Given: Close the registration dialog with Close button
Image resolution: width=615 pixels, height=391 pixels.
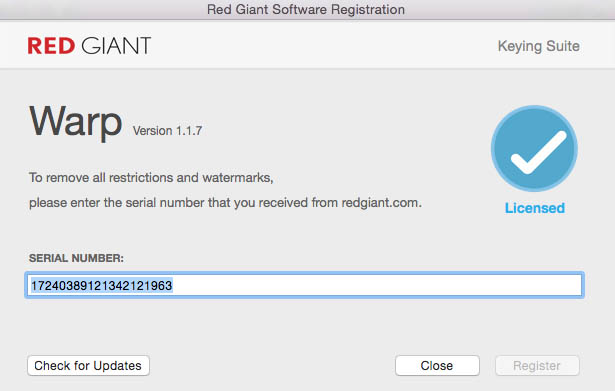Looking at the screenshot, I should coord(437,366).
